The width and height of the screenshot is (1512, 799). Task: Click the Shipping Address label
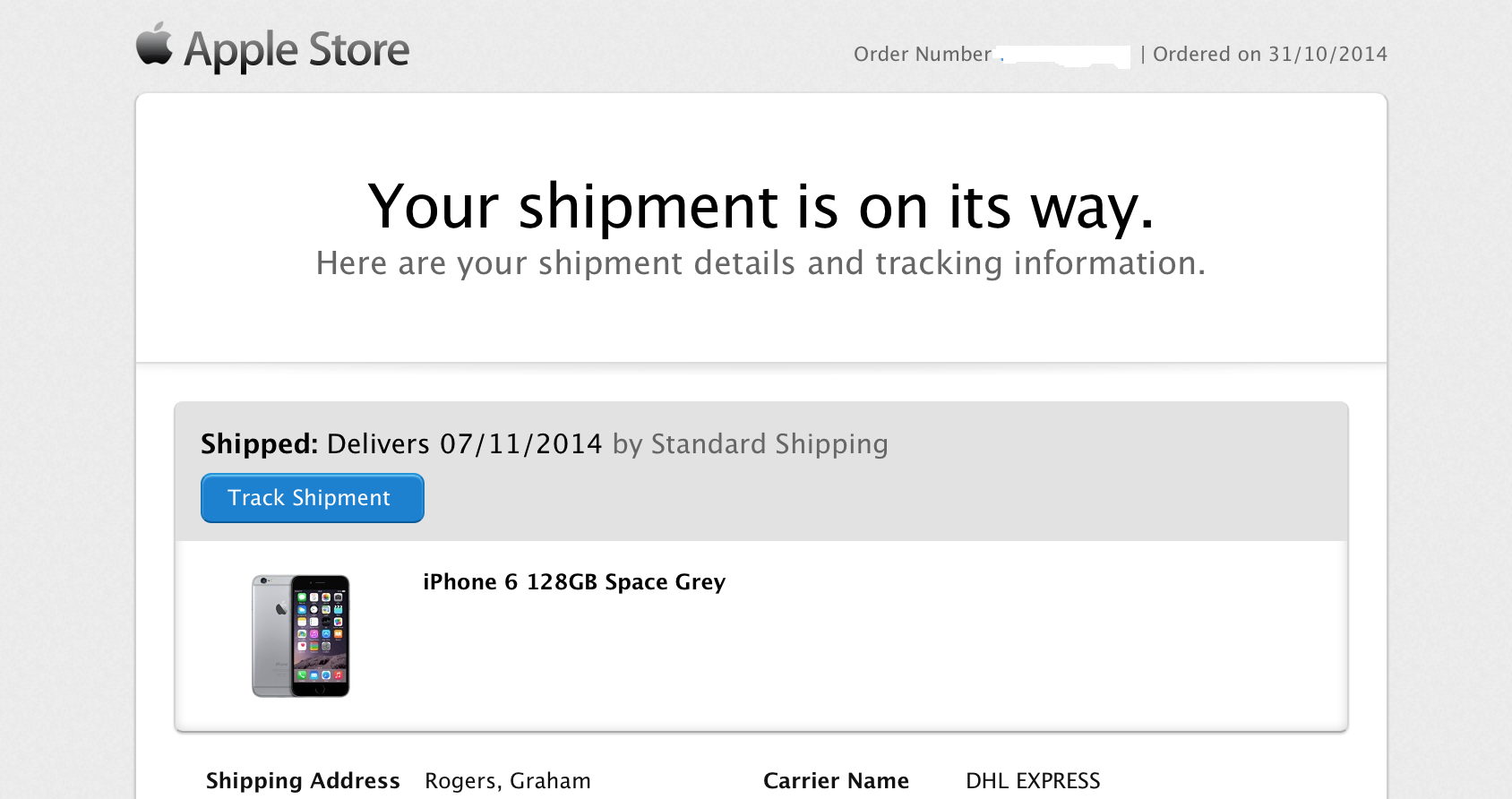tap(303, 781)
